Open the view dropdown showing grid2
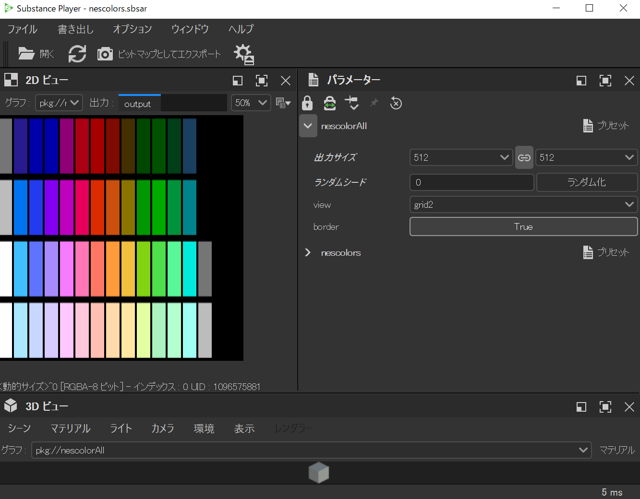The width and height of the screenshot is (640, 499). [x=523, y=204]
